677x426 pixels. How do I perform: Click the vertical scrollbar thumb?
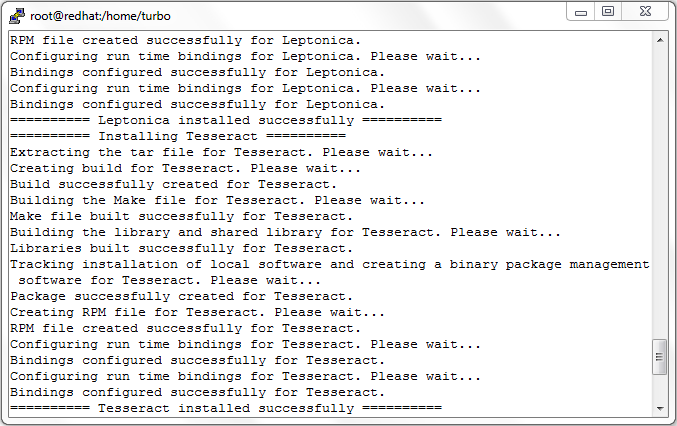click(x=660, y=357)
